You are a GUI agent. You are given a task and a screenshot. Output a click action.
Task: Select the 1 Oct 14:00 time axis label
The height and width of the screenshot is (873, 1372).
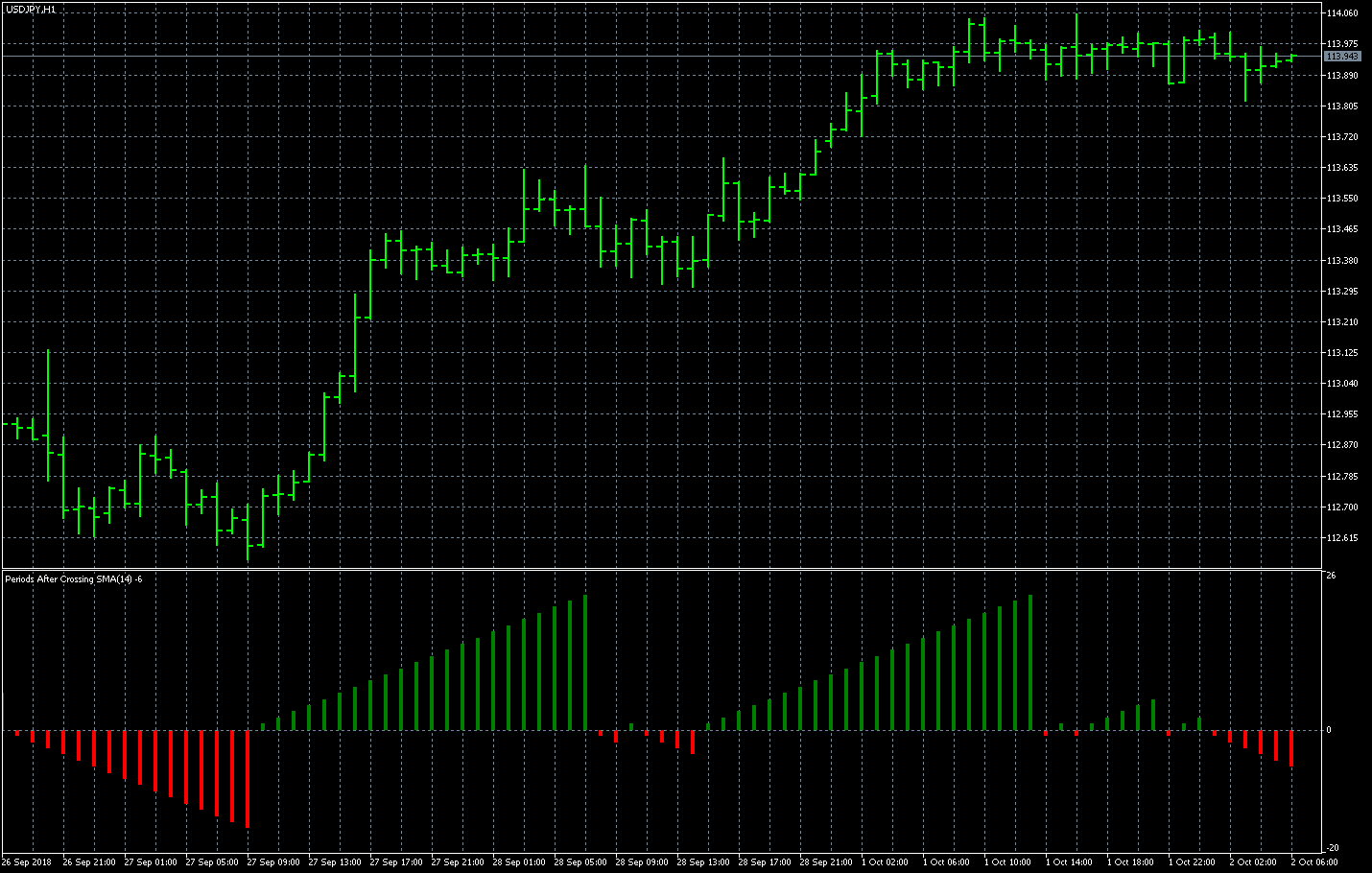[x=1069, y=862]
